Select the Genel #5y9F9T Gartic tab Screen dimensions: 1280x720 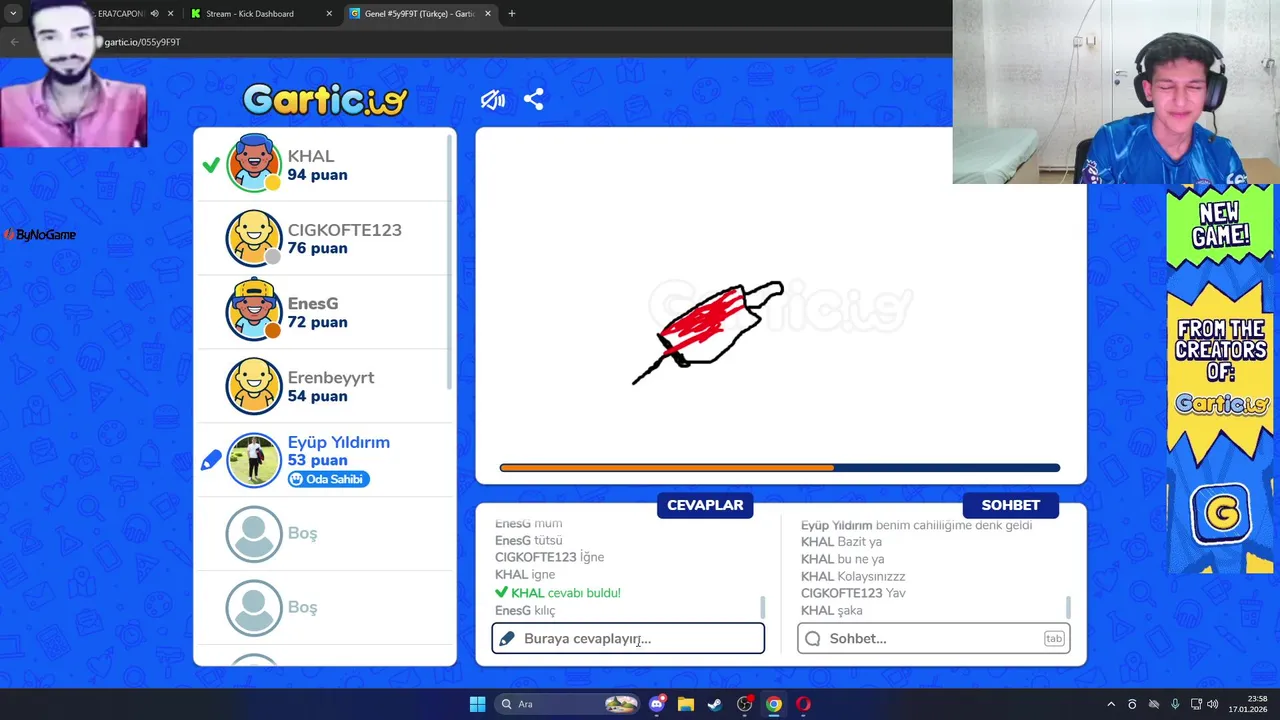pos(420,14)
